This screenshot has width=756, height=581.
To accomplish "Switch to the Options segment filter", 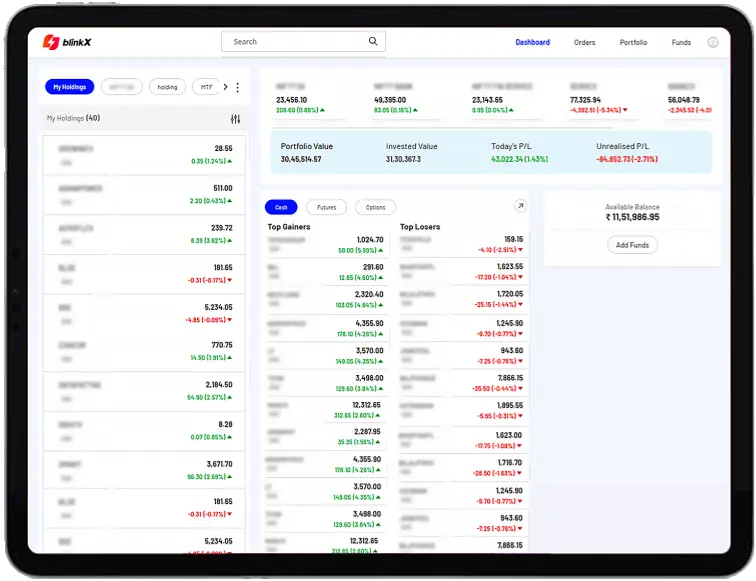I will pos(375,207).
